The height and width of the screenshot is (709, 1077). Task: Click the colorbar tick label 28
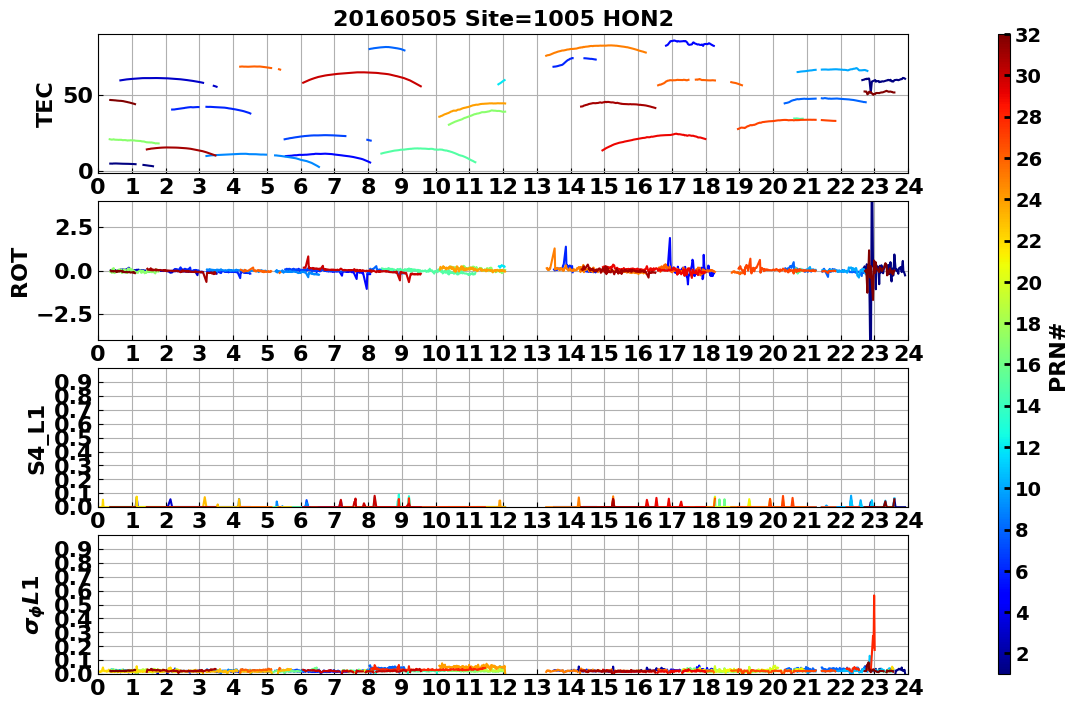coord(1028,117)
